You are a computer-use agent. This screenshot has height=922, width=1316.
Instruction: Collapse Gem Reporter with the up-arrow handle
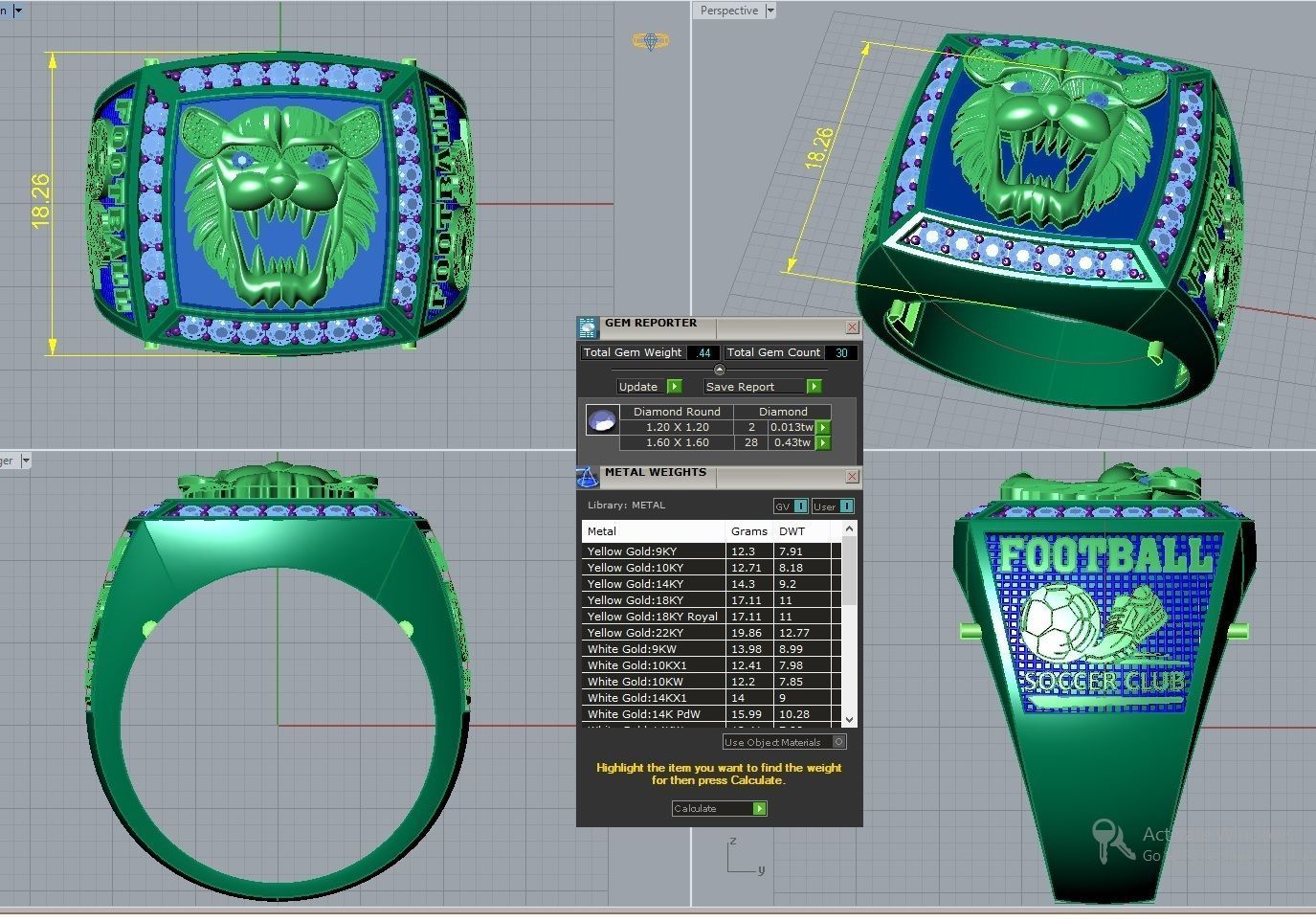(720, 370)
